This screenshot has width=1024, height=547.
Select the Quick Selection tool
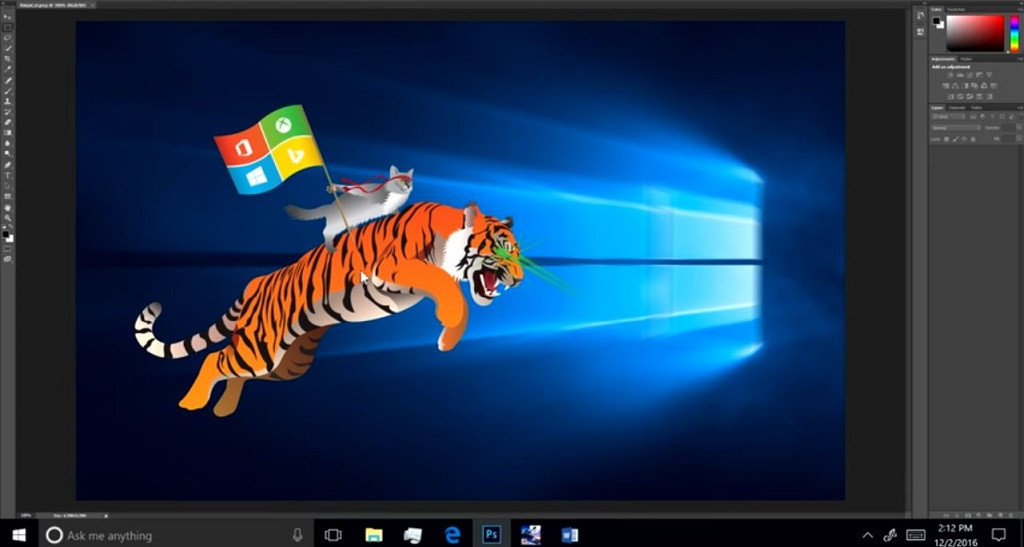coord(8,48)
